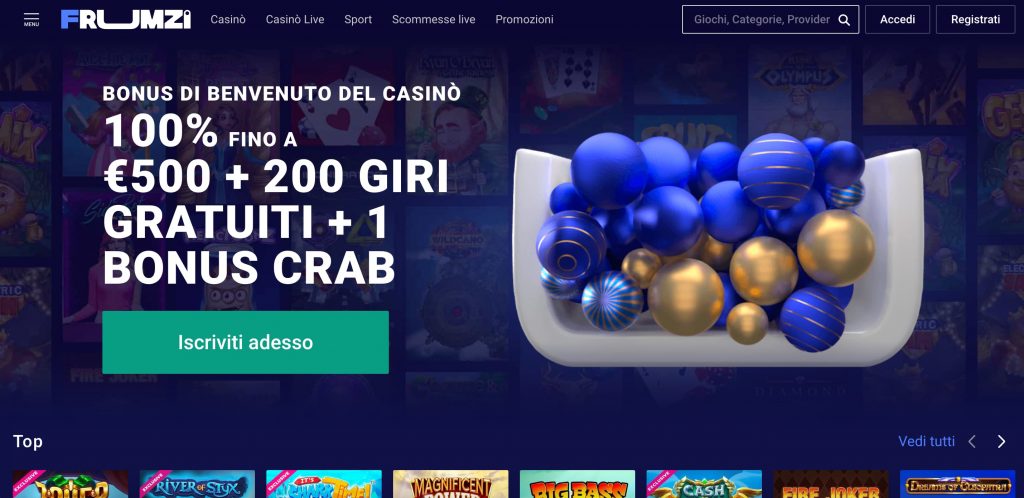Open the Dreams of Glaspimur game thumbnail
Image resolution: width=1024 pixels, height=498 pixels.
[x=957, y=484]
